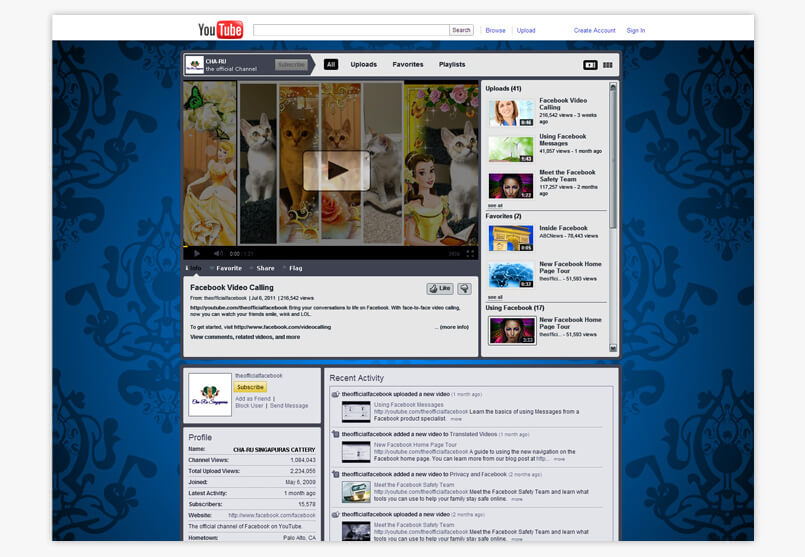This screenshot has height=557, width=805.
Task: Open the truck thumbnail in the Privacy and Facebook entry
Action: click(356, 492)
